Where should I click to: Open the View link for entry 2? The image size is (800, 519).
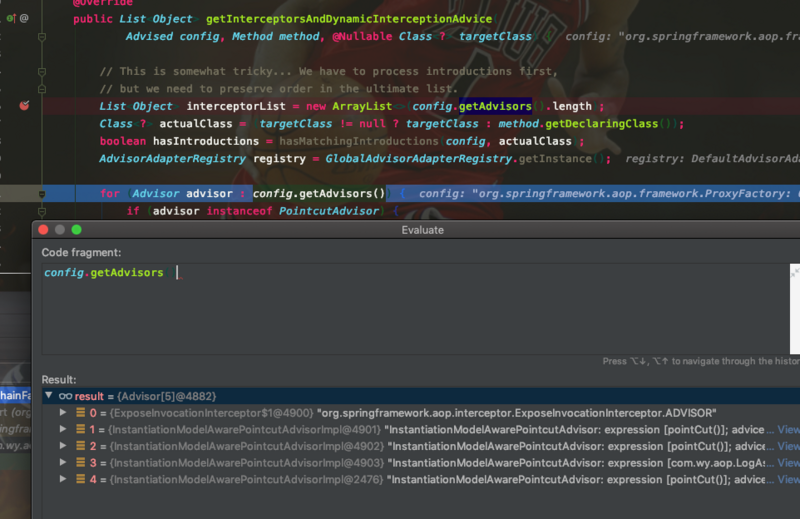click(x=788, y=446)
